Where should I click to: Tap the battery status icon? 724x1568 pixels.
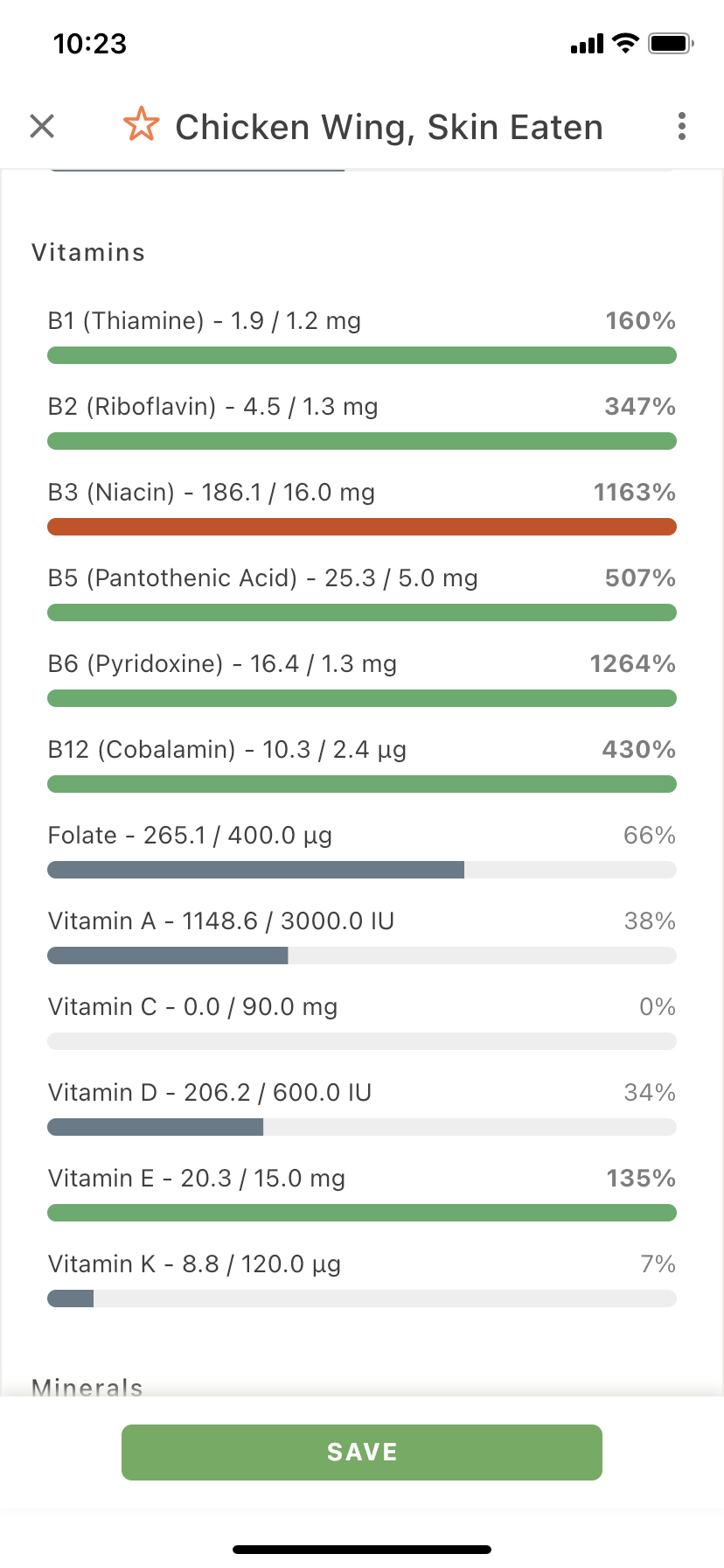point(671,43)
